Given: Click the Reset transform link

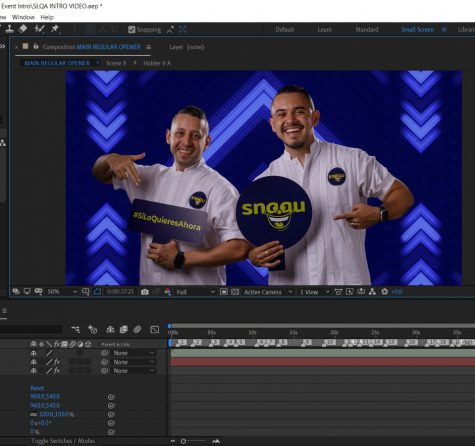Looking at the screenshot, I should [x=37, y=388].
